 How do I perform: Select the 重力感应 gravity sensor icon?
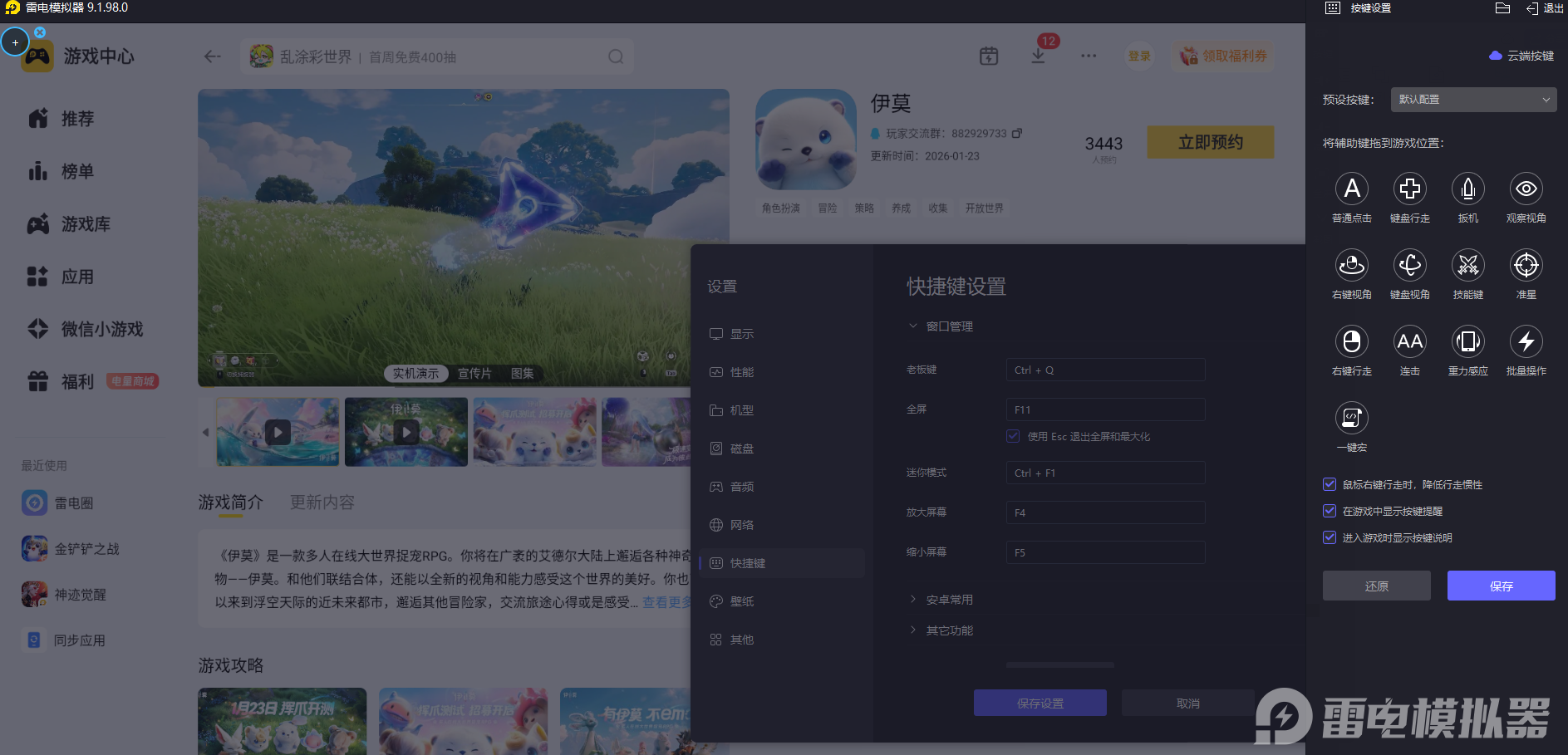1468,341
